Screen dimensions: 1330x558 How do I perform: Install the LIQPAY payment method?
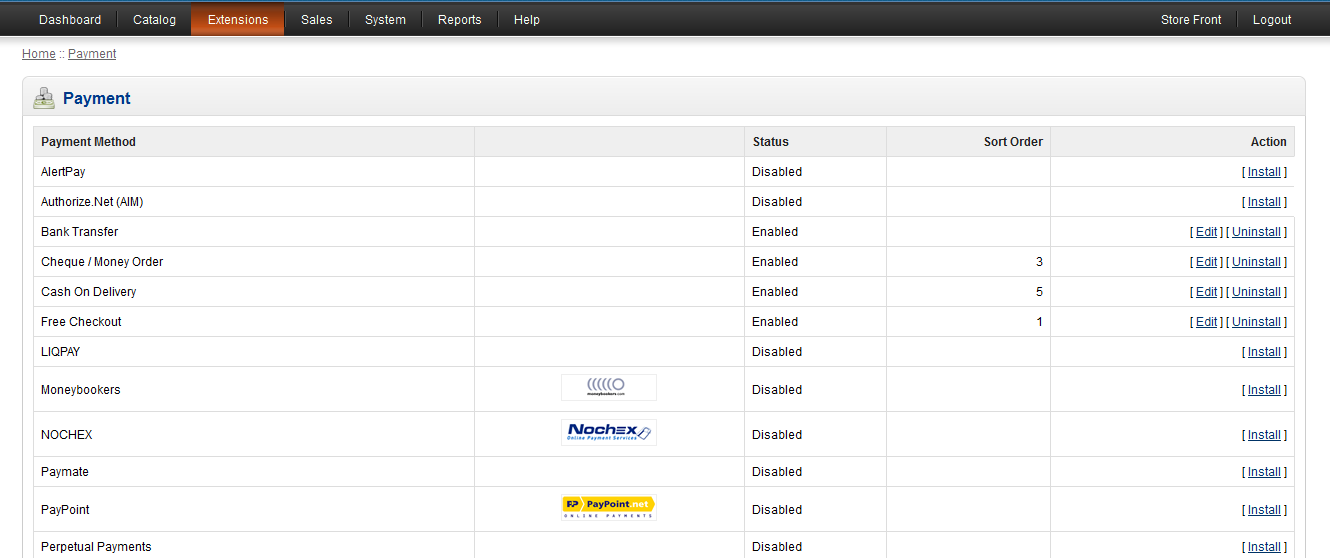point(1264,352)
